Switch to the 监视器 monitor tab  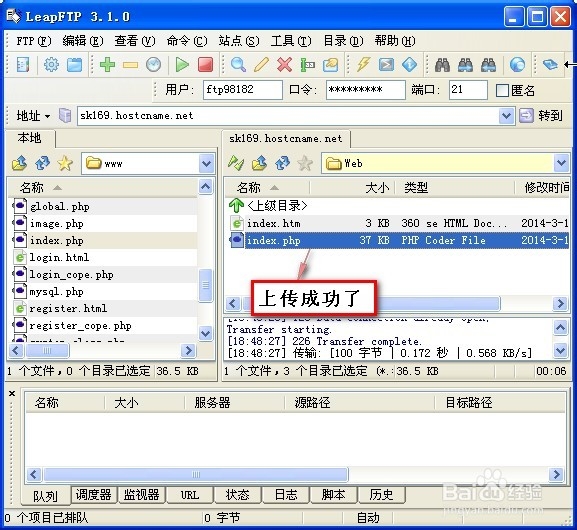click(x=141, y=495)
